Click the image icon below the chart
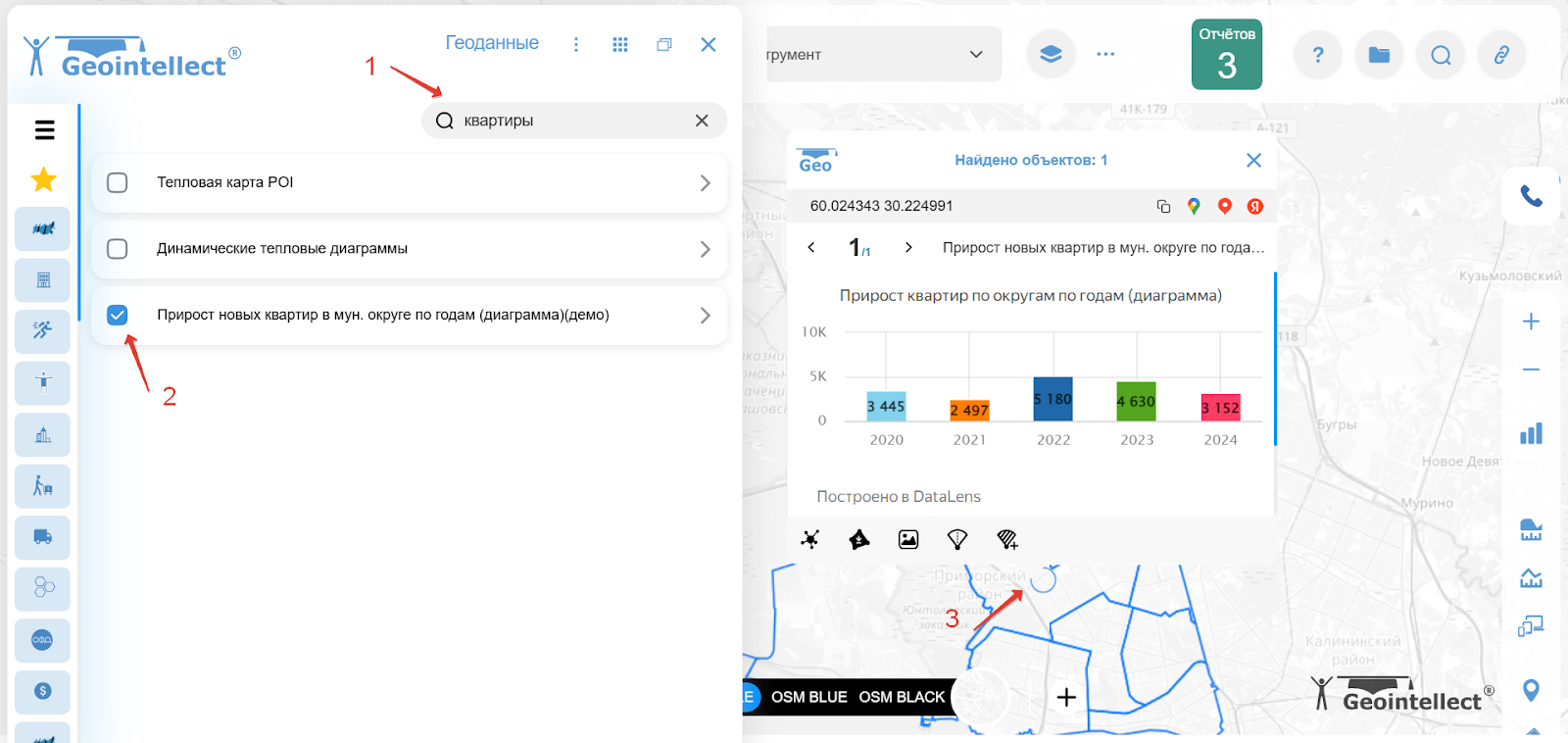The width and height of the screenshot is (1568, 743). 908,539
